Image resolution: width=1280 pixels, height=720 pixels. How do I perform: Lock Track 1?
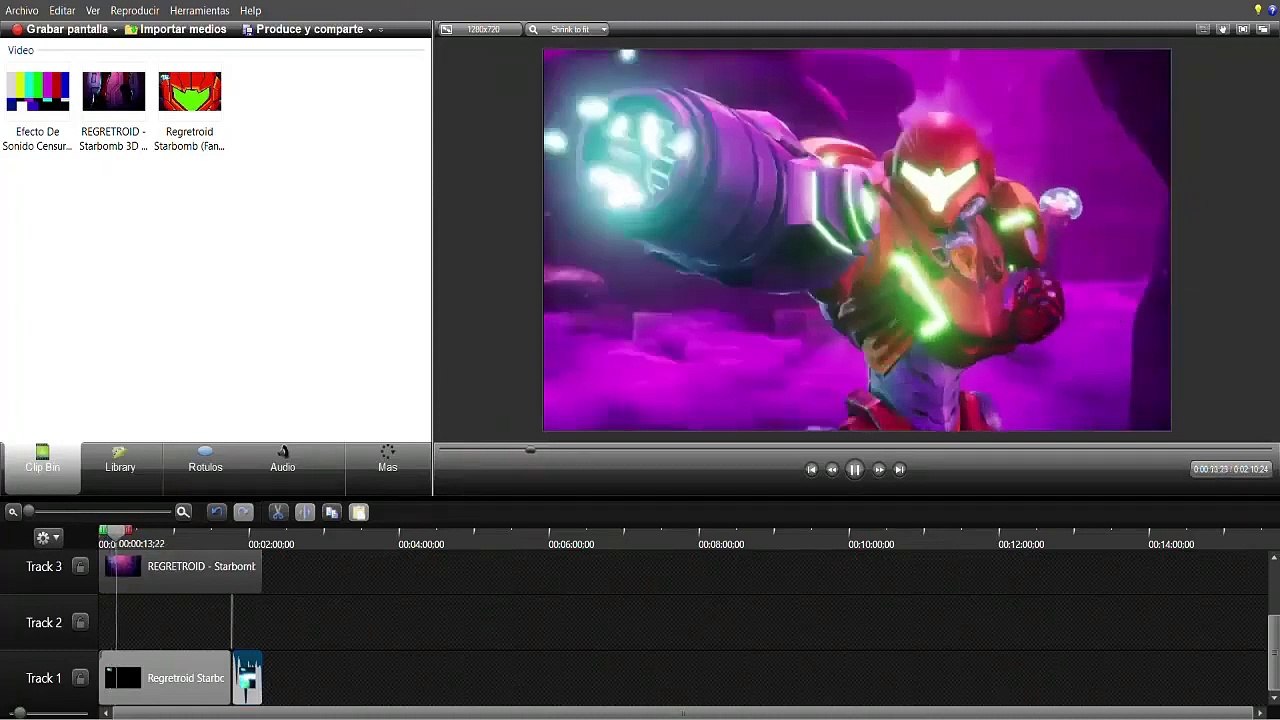(81, 679)
